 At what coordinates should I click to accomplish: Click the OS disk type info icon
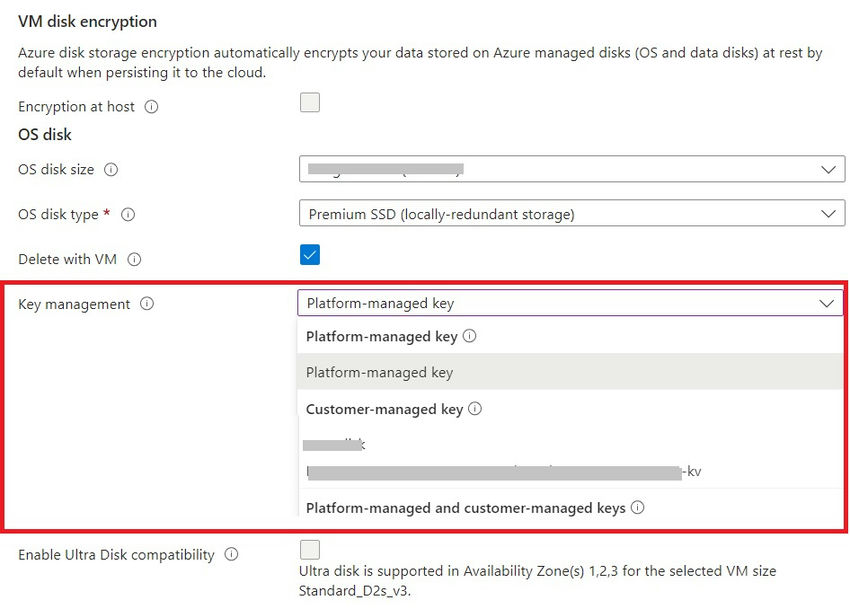coord(129,215)
